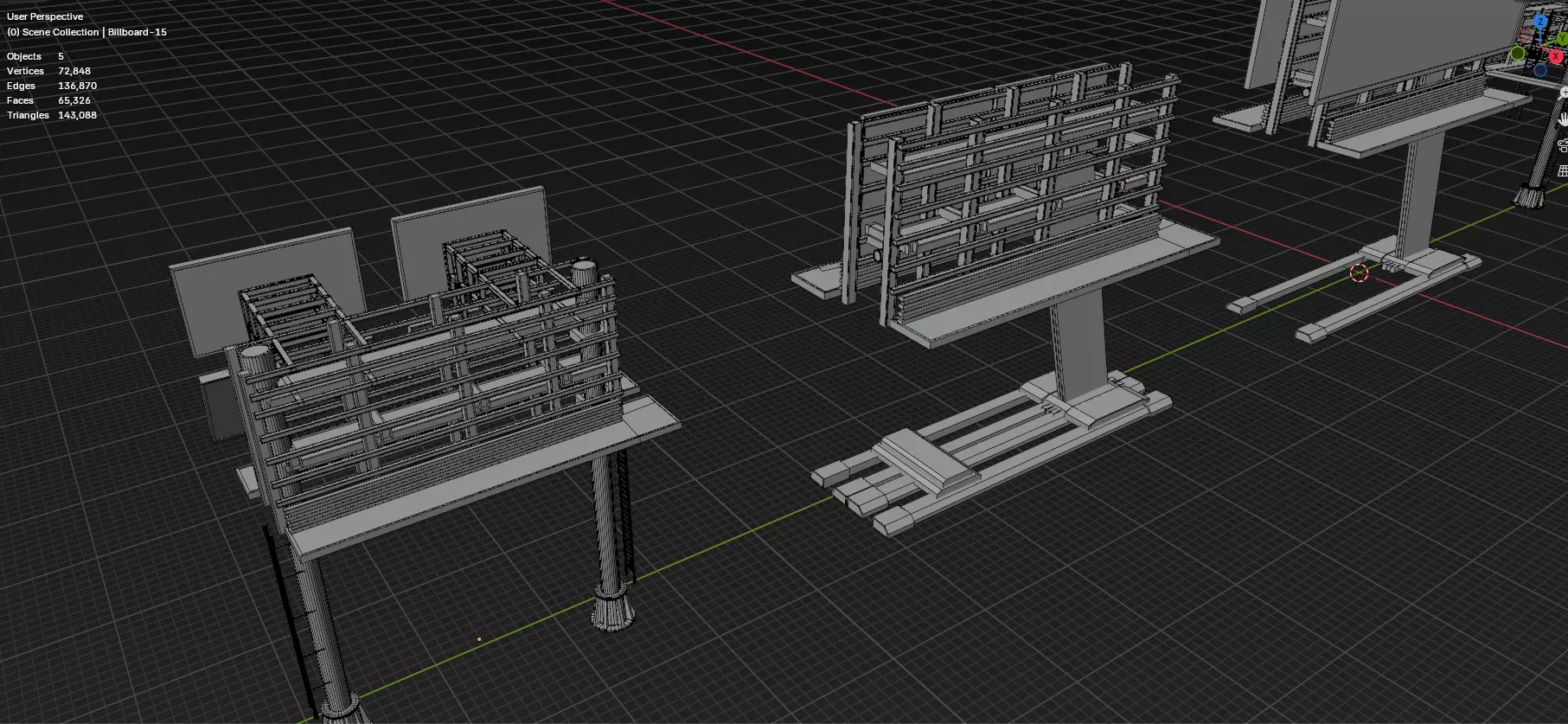Click the Triangles value '143,088'
Viewport: 1568px width, 724px height.
[77, 115]
